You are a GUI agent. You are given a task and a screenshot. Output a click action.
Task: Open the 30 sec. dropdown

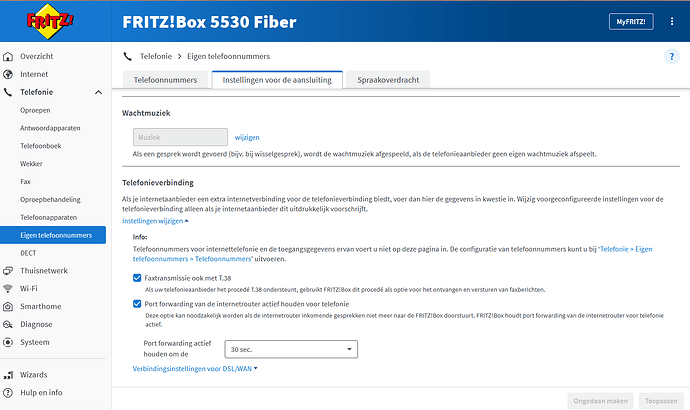click(x=291, y=349)
